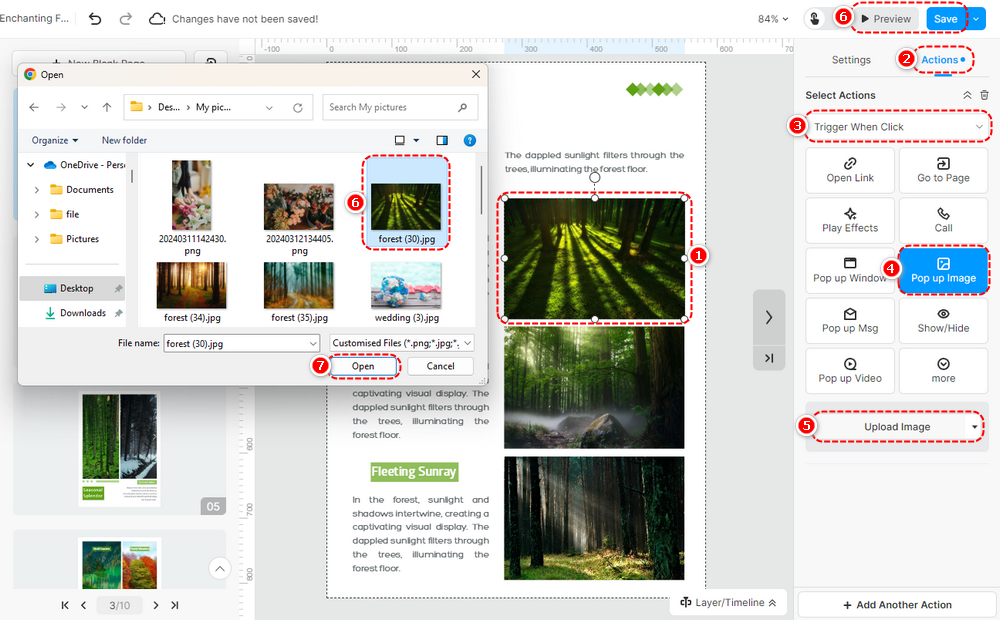Open the 84% zoom dropdown
Viewport: 1000px width, 620px height.
coord(773,19)
